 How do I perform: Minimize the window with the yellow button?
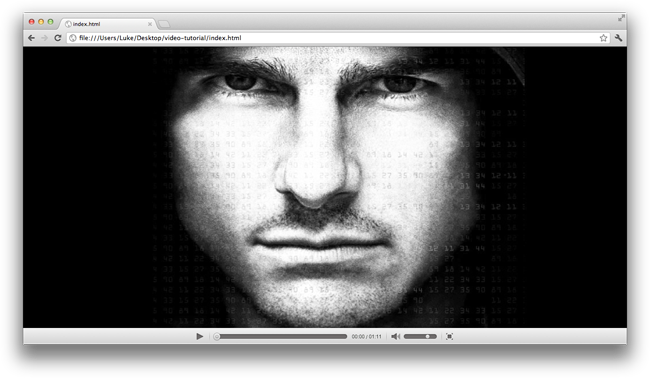coord(41,22)
